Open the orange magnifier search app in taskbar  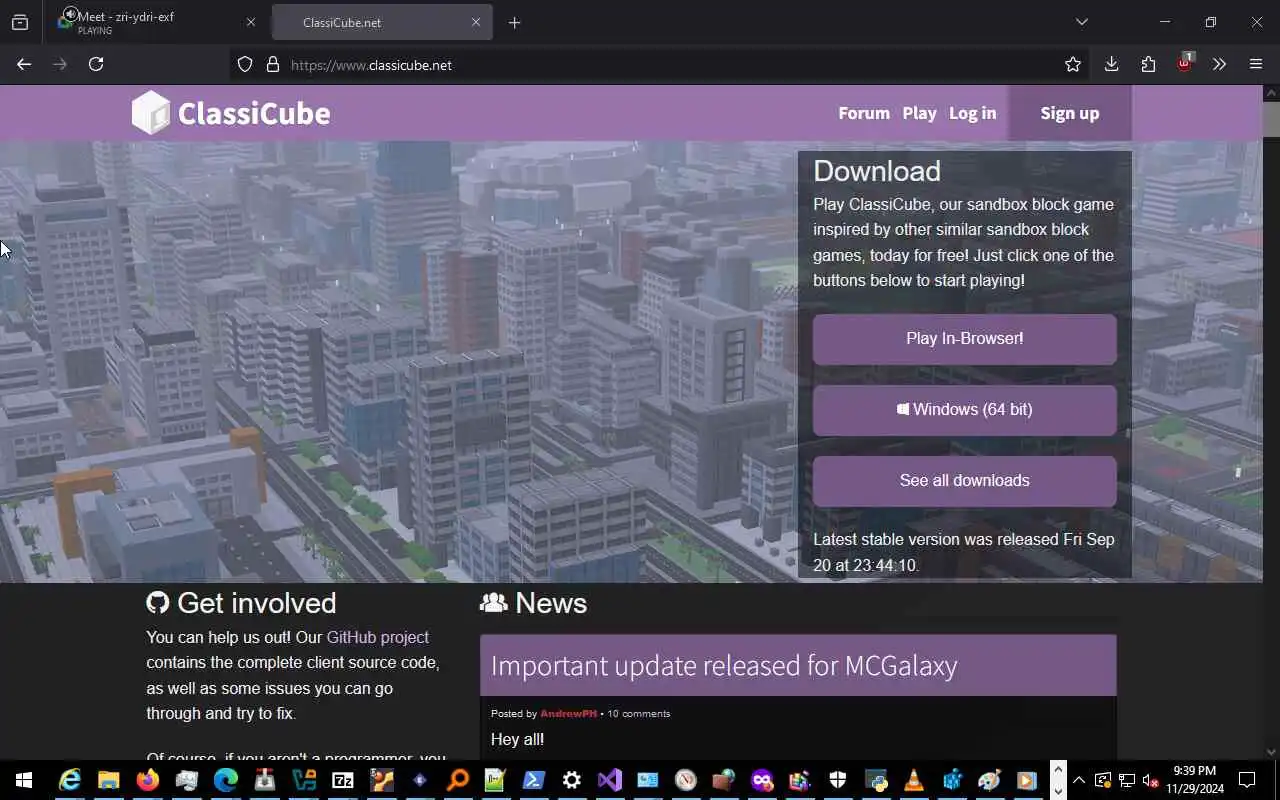[458, 780]
